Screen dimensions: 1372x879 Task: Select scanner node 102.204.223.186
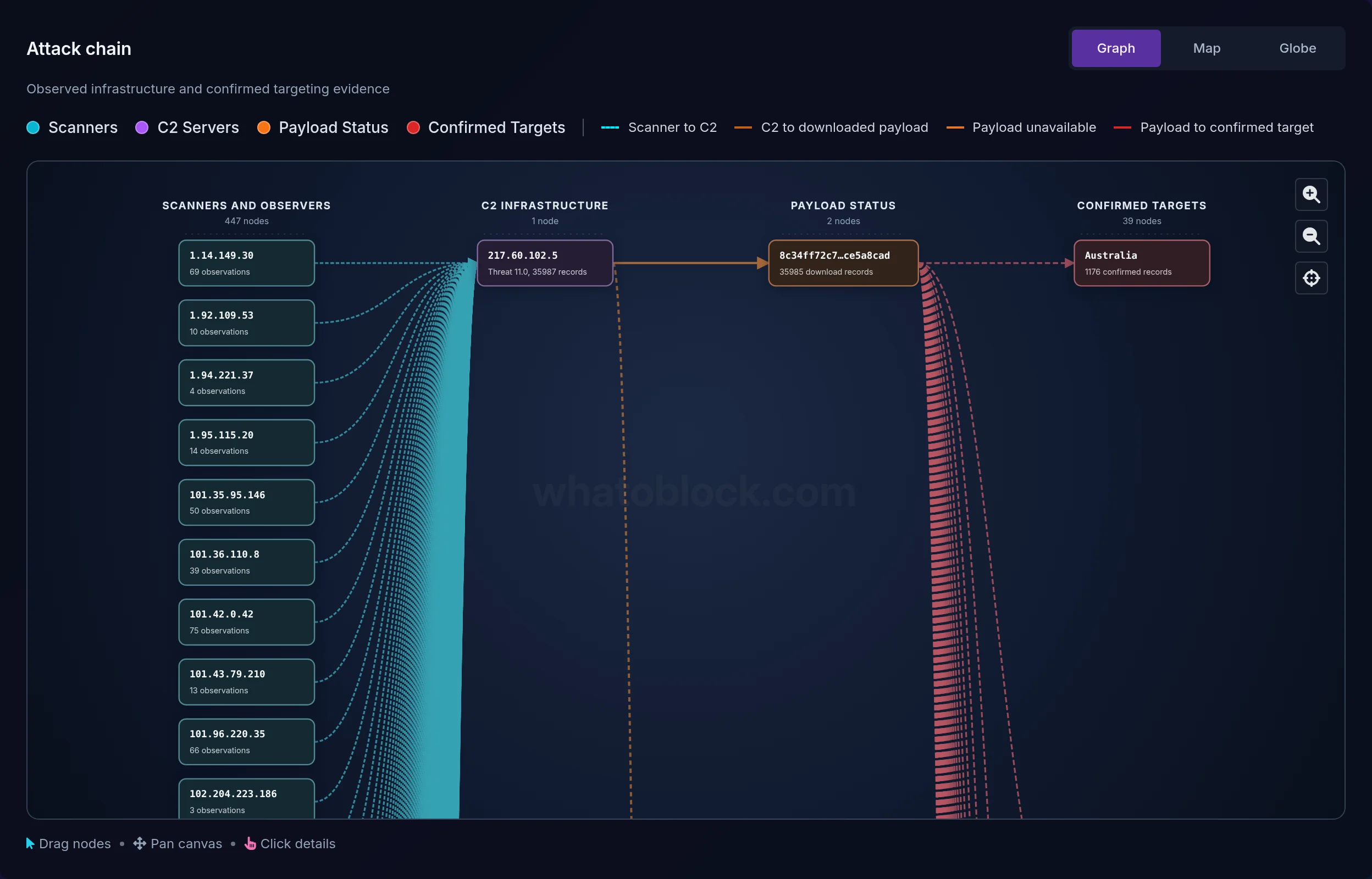(247, 799)
